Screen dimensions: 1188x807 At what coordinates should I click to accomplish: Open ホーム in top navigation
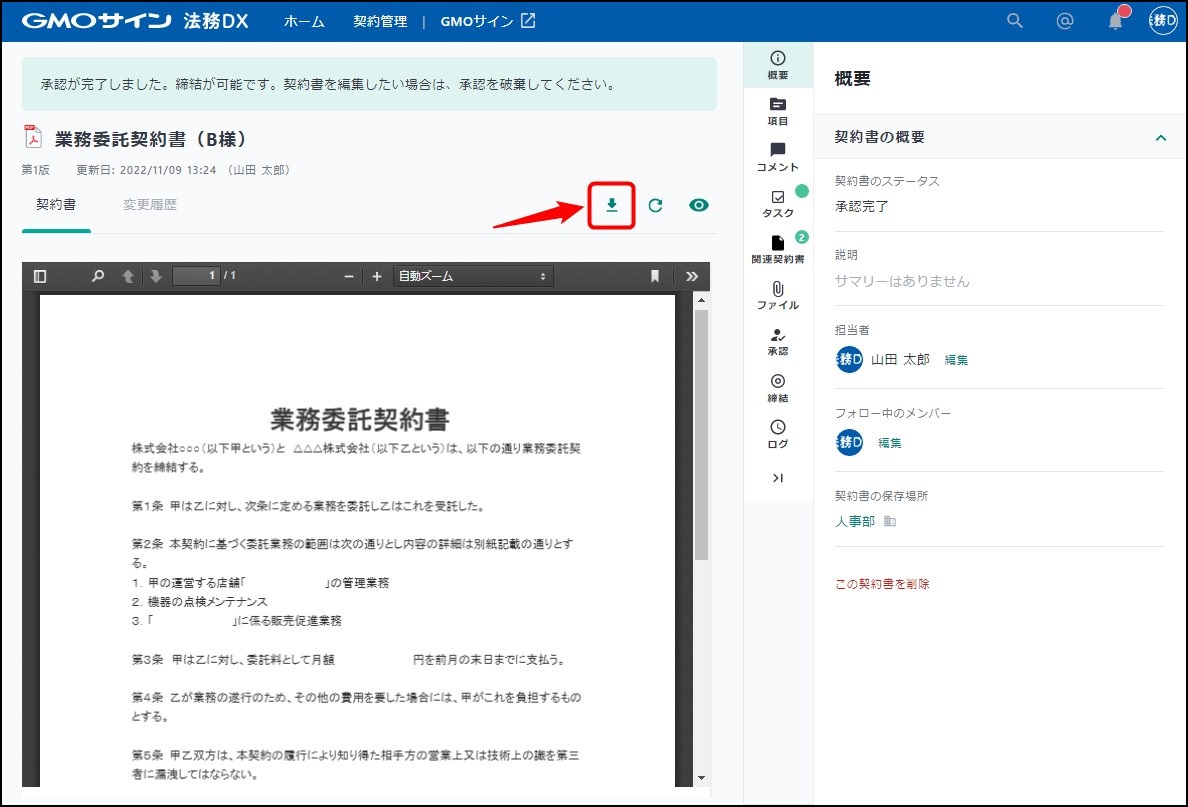click(304, 21)
